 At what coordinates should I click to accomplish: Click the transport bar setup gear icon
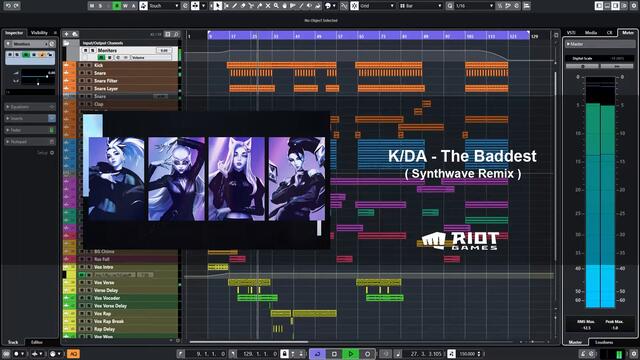tap(634, 354)
